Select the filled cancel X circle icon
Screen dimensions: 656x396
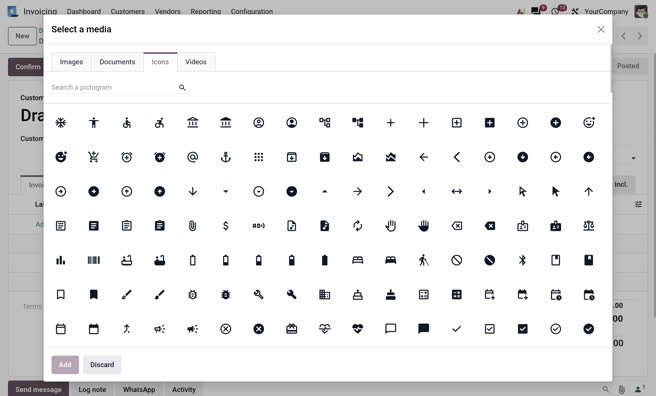[x=259, y=329]
